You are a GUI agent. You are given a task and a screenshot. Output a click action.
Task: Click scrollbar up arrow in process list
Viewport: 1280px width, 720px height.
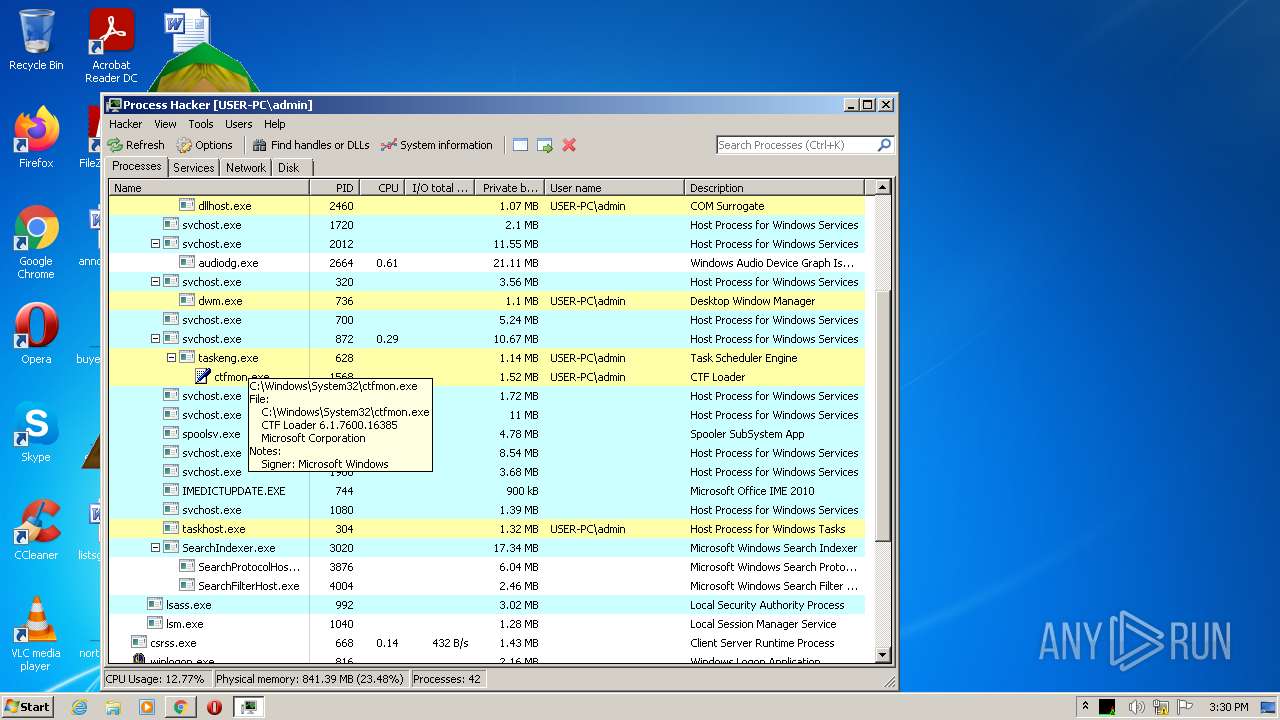[882, 187]
